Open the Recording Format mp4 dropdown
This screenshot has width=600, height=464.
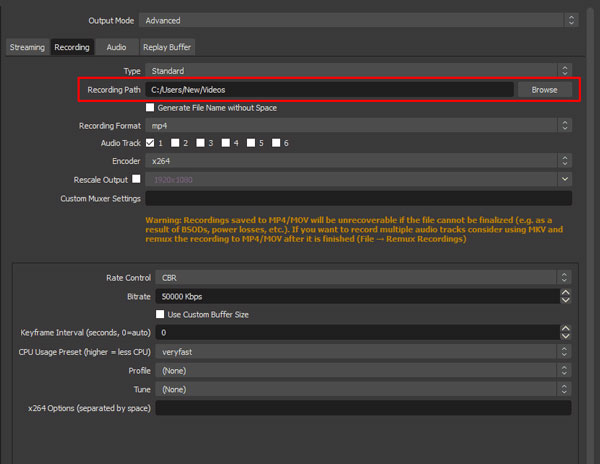[x=359, y=125]
